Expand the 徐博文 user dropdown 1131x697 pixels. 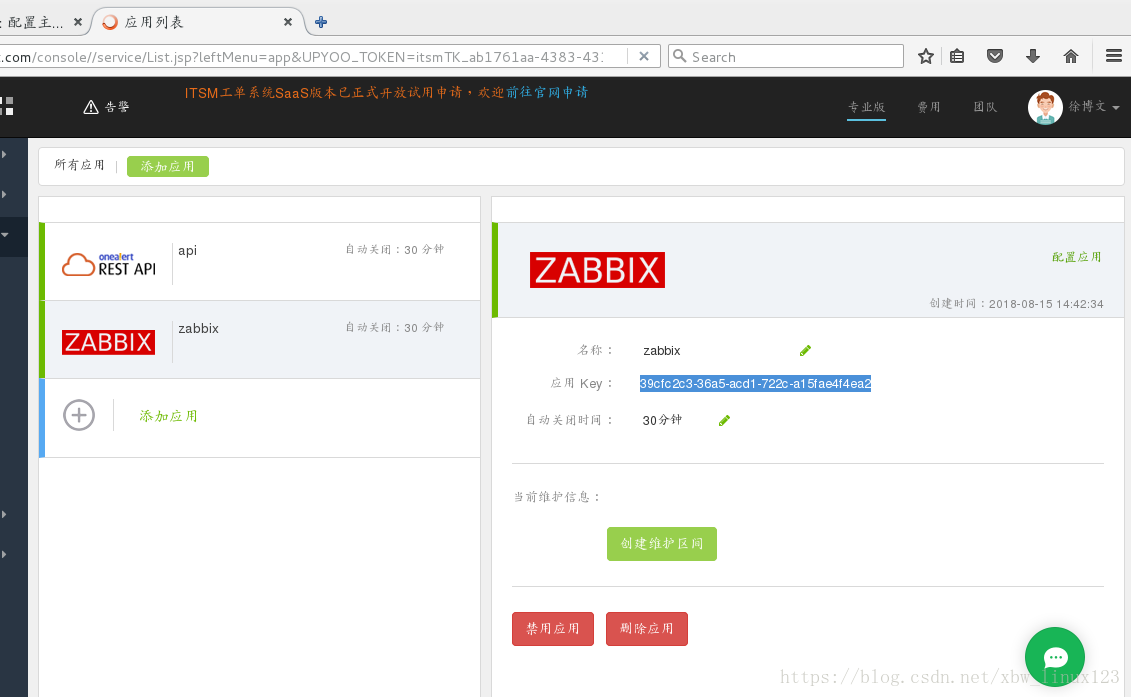click(x=1094, y=107)
